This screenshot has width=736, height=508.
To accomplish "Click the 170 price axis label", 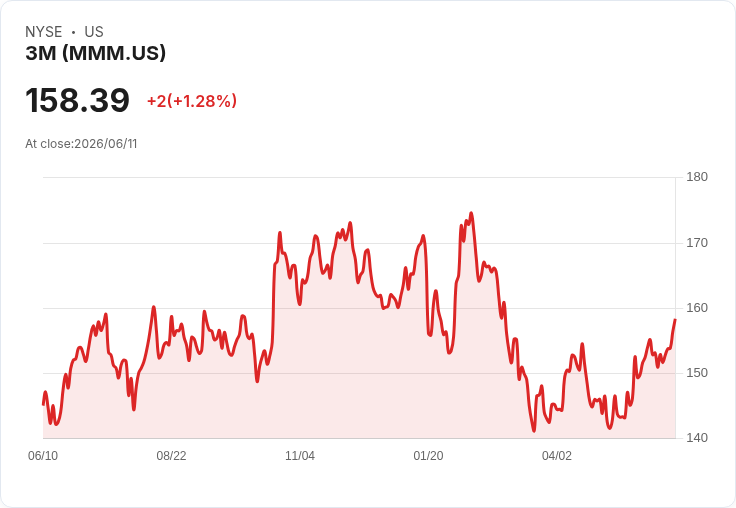I will click(697, 243).
